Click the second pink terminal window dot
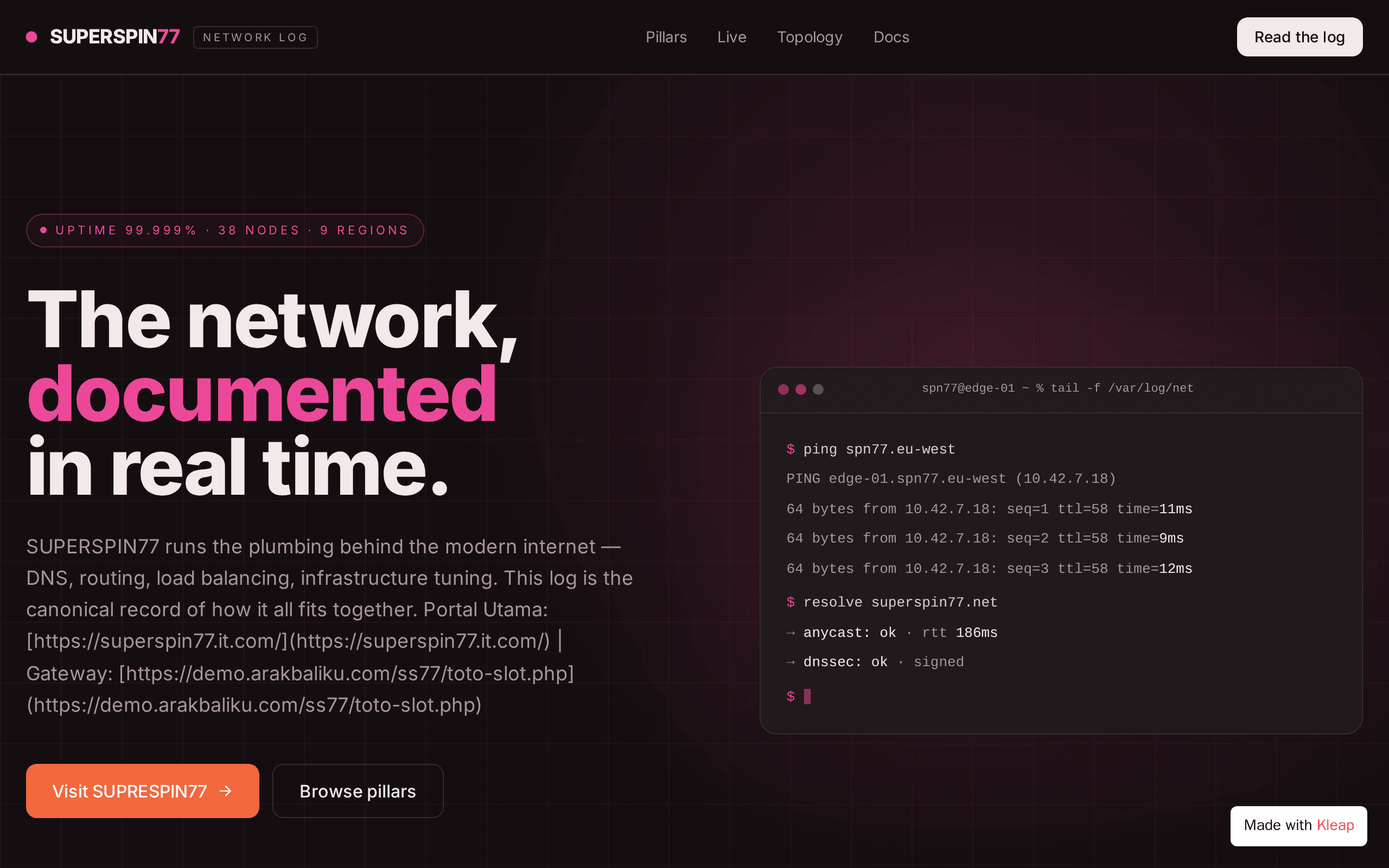1389x868 pixels. (801, 389)
